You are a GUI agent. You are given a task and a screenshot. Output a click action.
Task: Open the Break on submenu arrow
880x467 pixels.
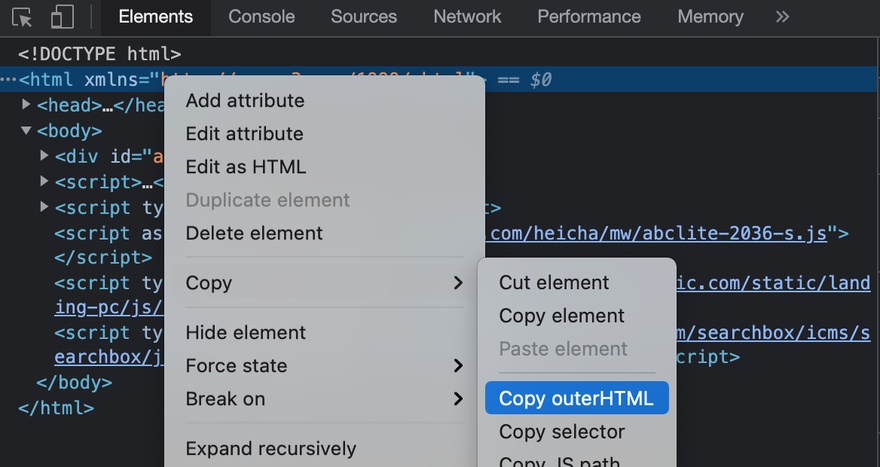click(x=458, y=398)
